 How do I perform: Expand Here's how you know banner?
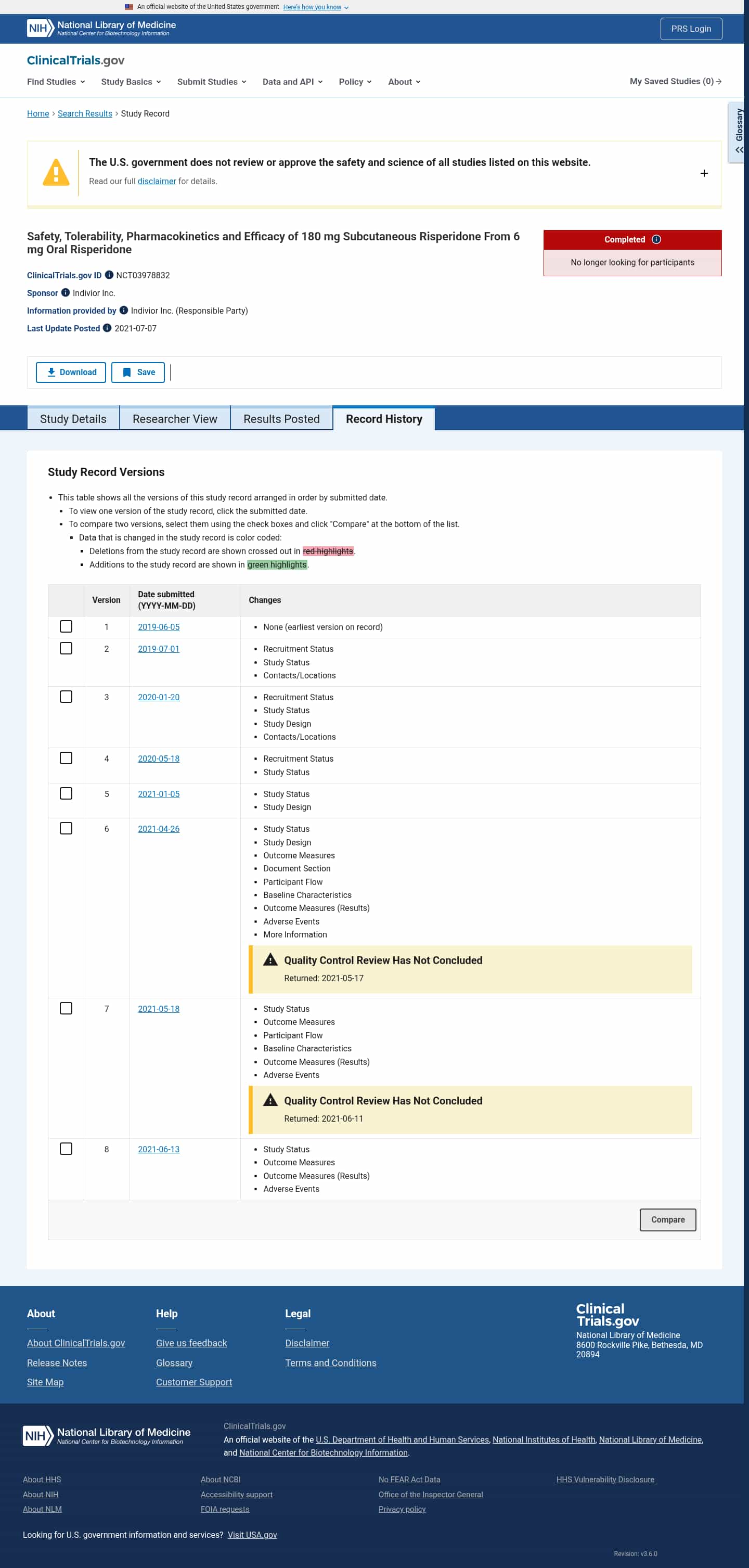point(316,7)
